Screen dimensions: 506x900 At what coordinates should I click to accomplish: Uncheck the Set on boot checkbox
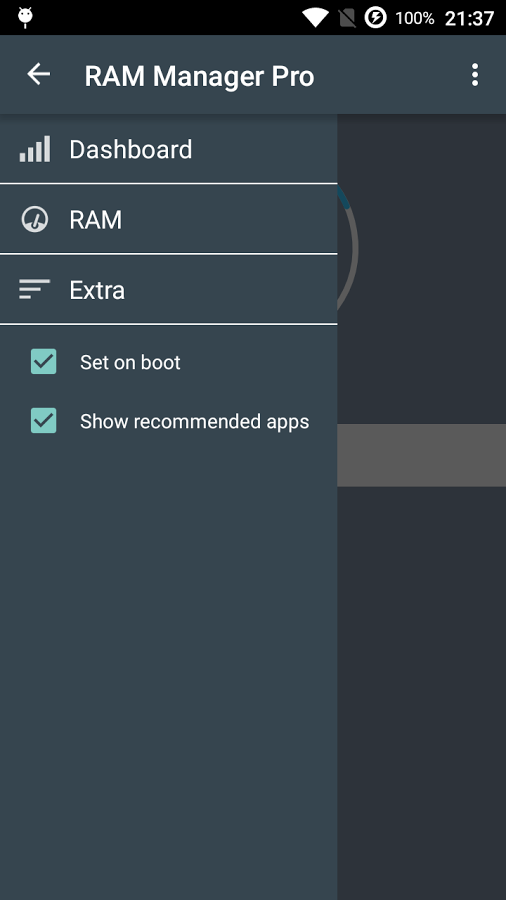click(44, 362)
